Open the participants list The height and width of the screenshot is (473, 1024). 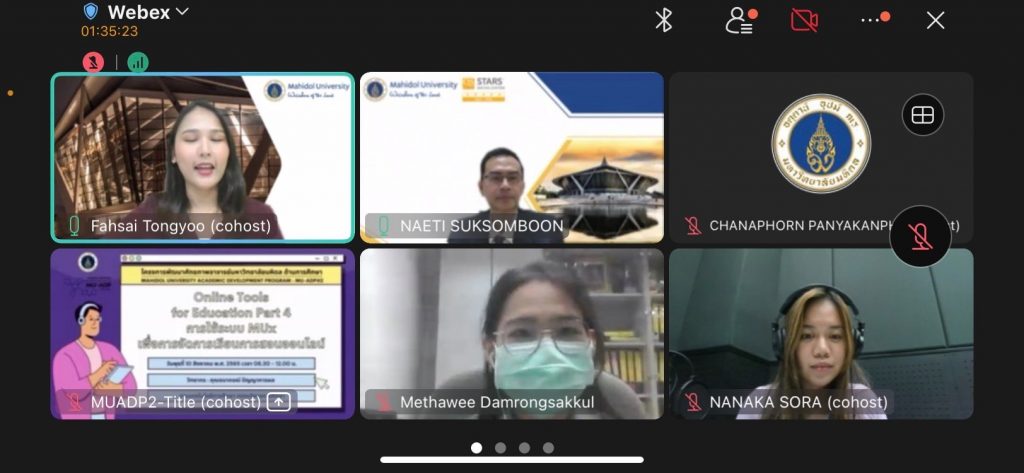[x=740, y=20]
